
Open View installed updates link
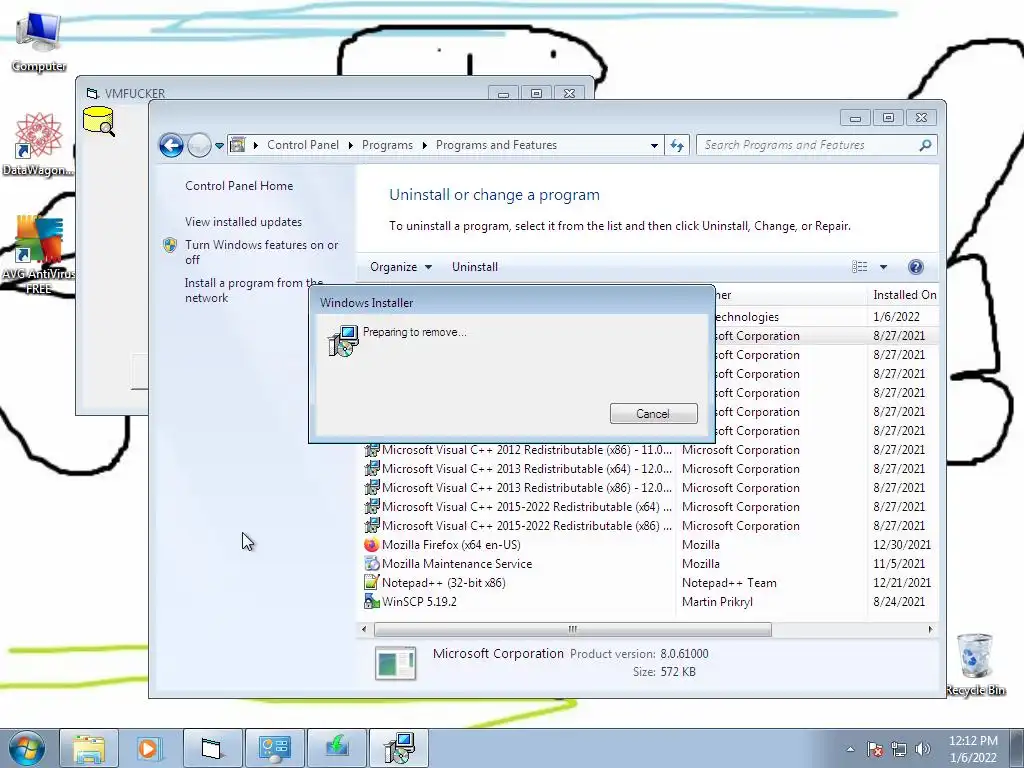point(243,221)
